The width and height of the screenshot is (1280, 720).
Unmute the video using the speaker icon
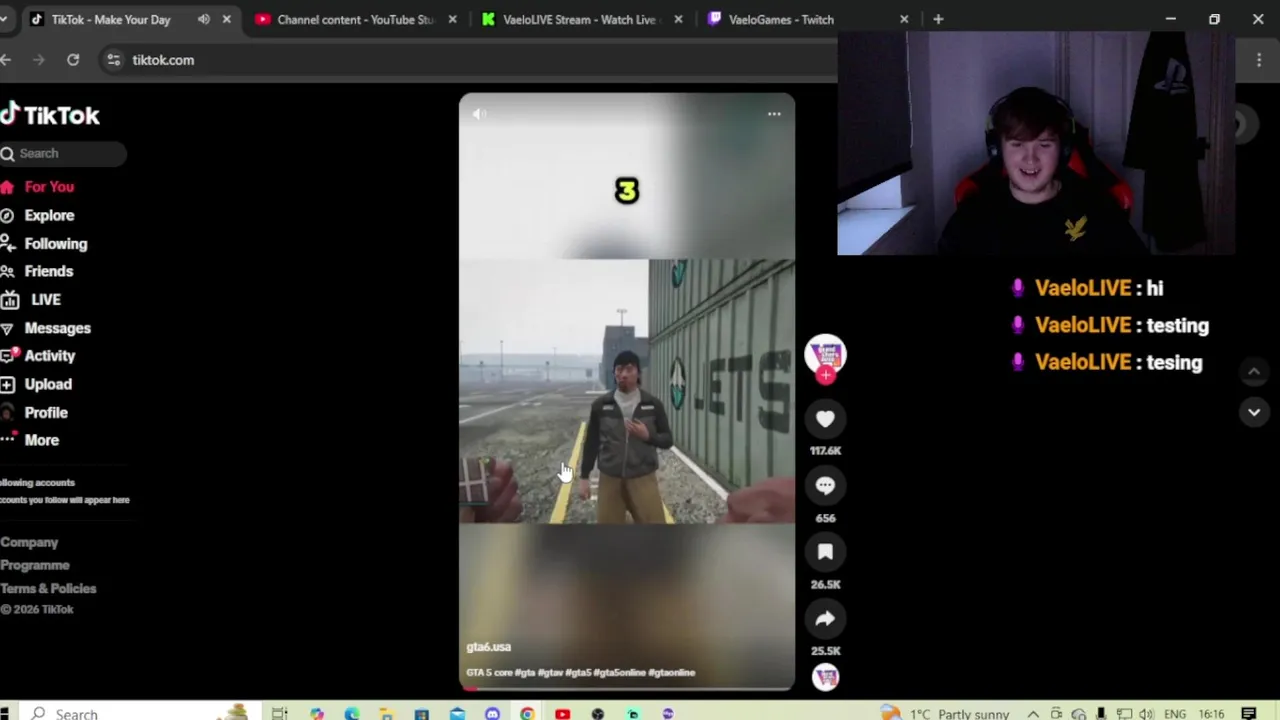click(479, 114)
